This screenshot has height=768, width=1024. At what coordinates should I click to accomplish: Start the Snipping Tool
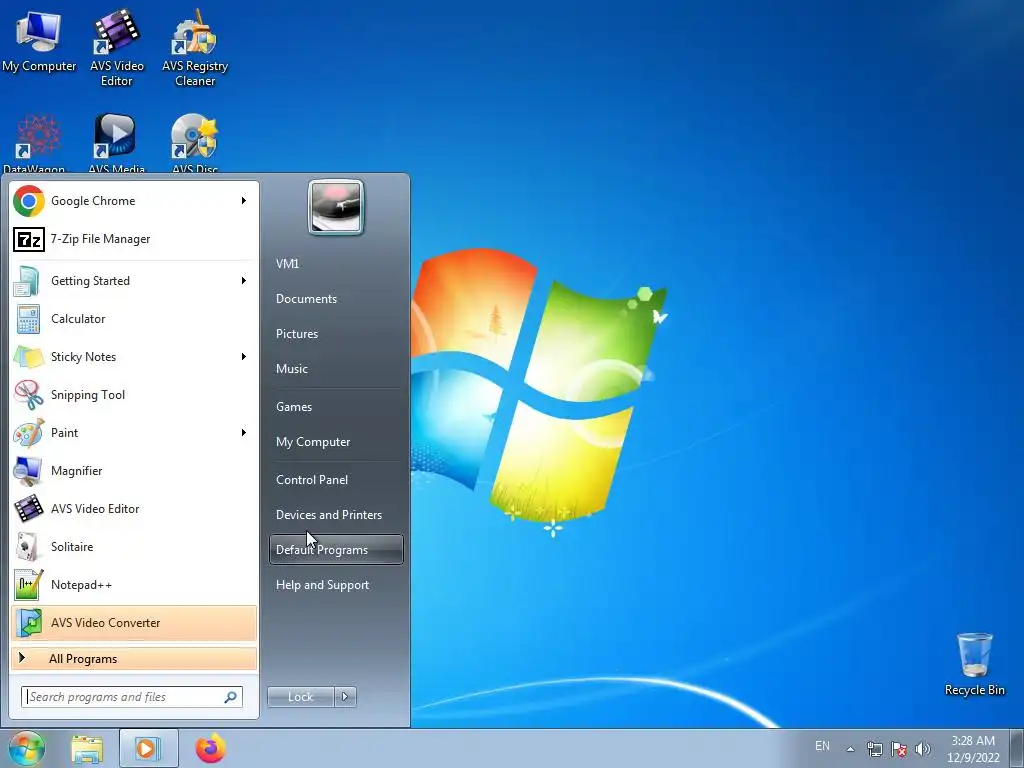point(134,394)
